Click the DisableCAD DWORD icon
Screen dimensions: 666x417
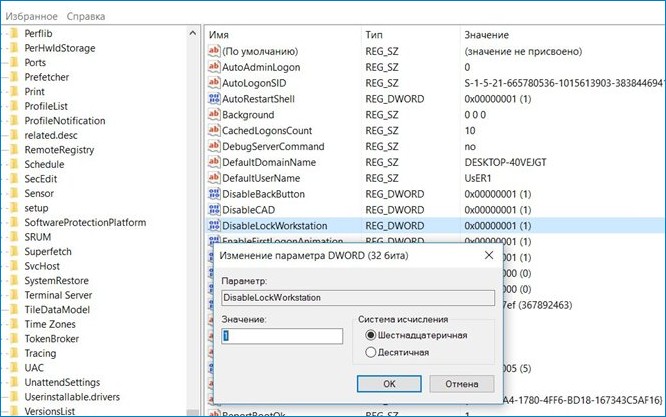(213, 210)
